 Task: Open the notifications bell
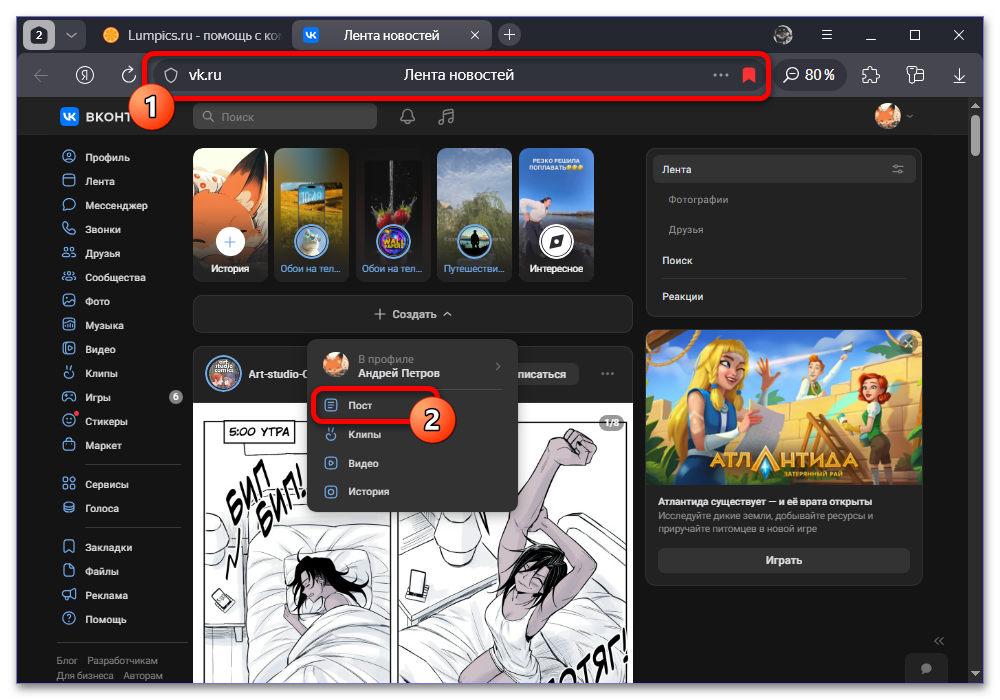(407, 117)
